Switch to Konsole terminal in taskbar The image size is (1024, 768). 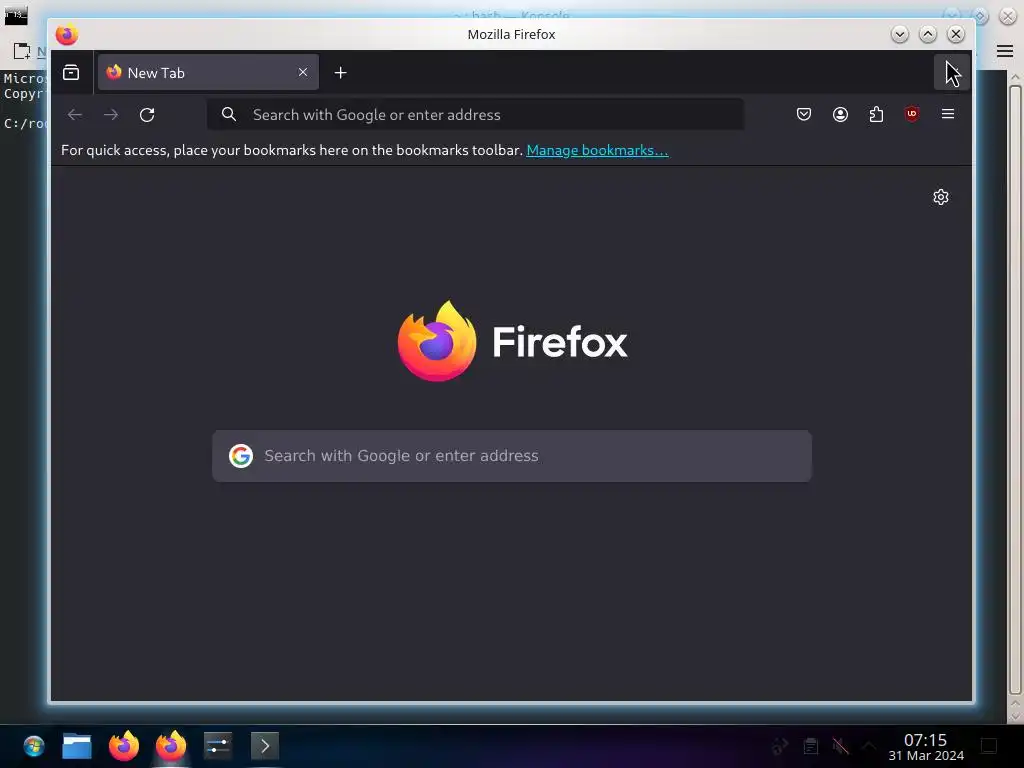pos(264,746)
